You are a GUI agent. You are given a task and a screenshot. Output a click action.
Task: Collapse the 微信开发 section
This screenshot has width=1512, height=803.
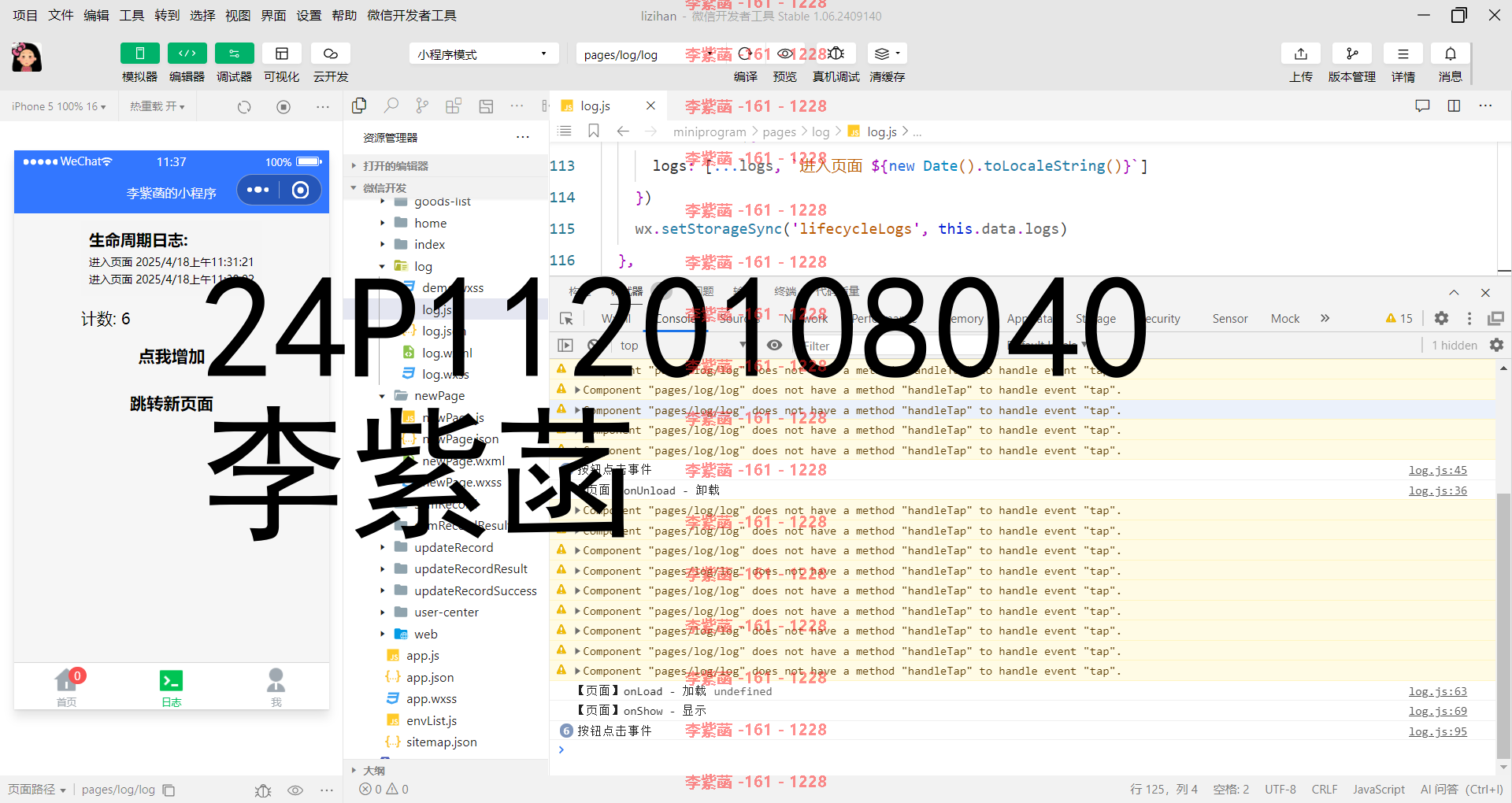click(446, 188)
